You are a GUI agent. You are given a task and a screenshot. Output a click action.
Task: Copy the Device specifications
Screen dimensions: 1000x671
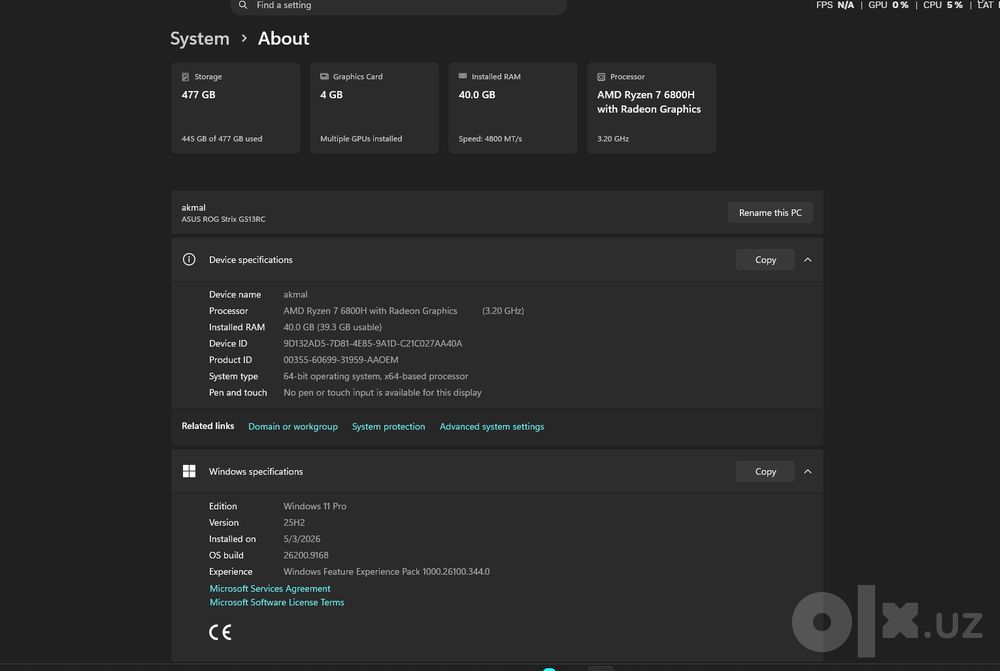point(765,260)
